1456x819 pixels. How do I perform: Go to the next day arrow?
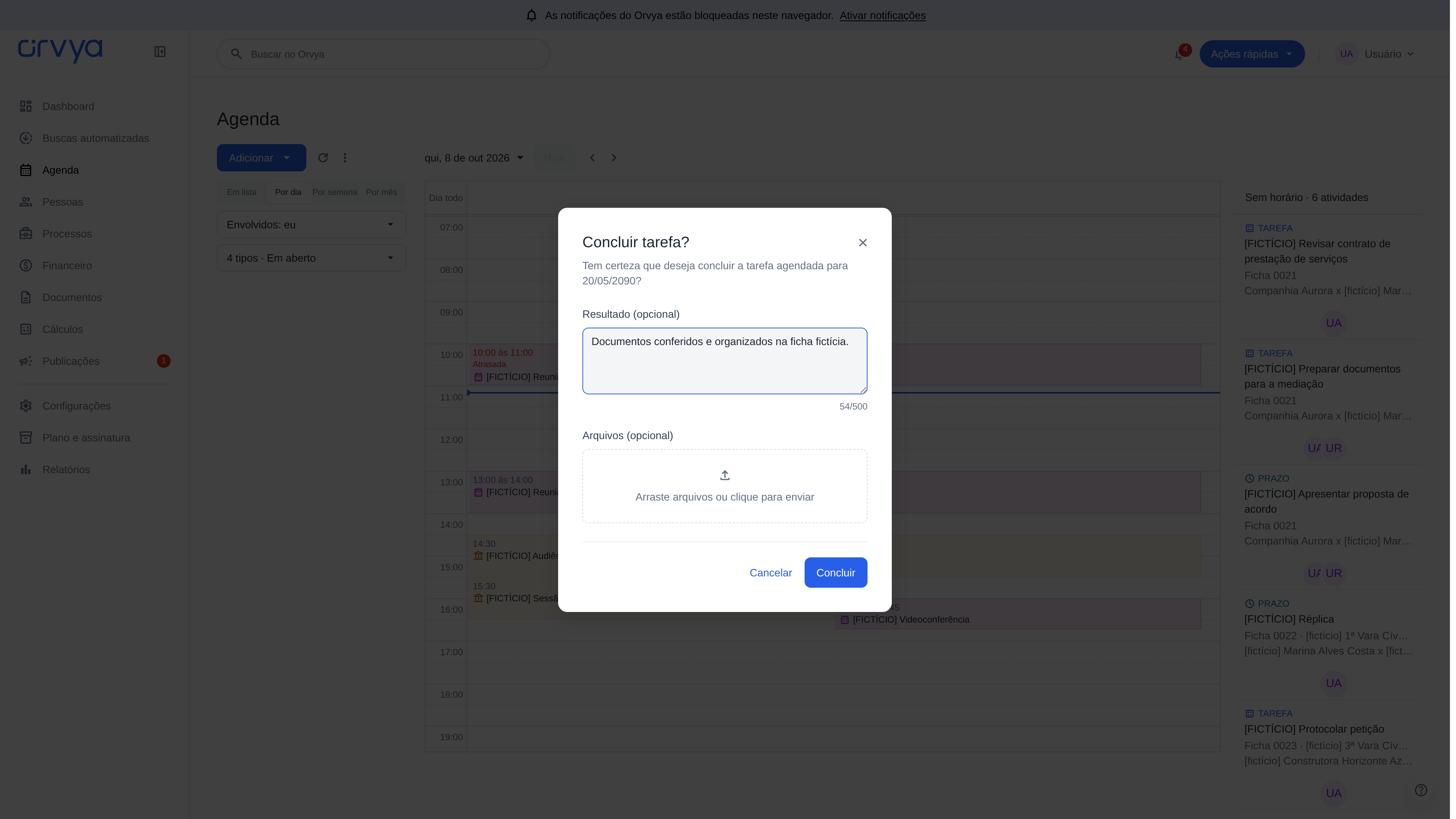tap(614, 158)
